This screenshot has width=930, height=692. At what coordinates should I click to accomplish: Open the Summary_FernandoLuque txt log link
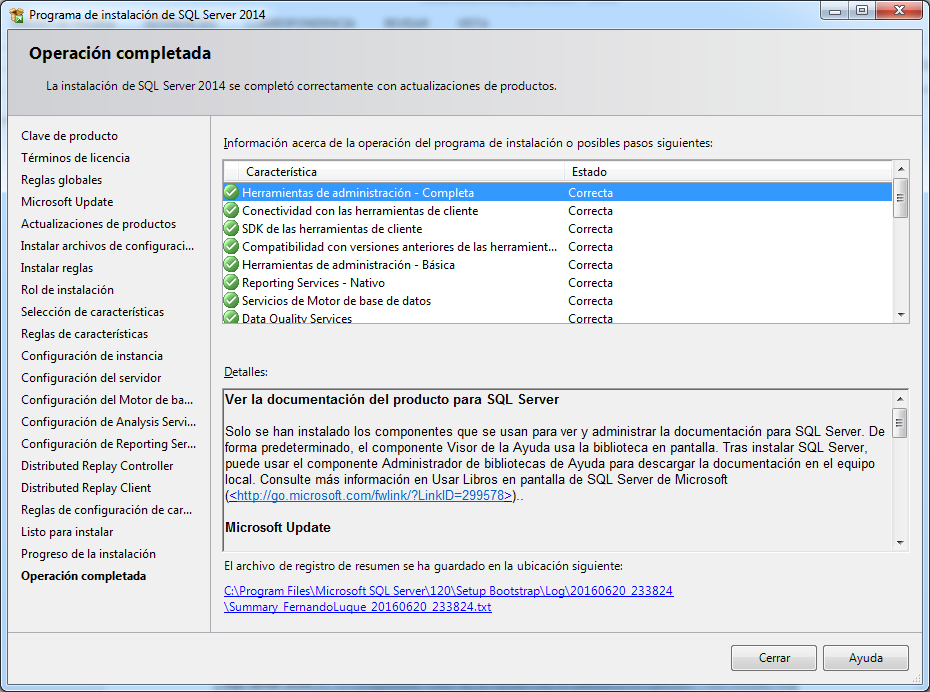coord(358,607)
